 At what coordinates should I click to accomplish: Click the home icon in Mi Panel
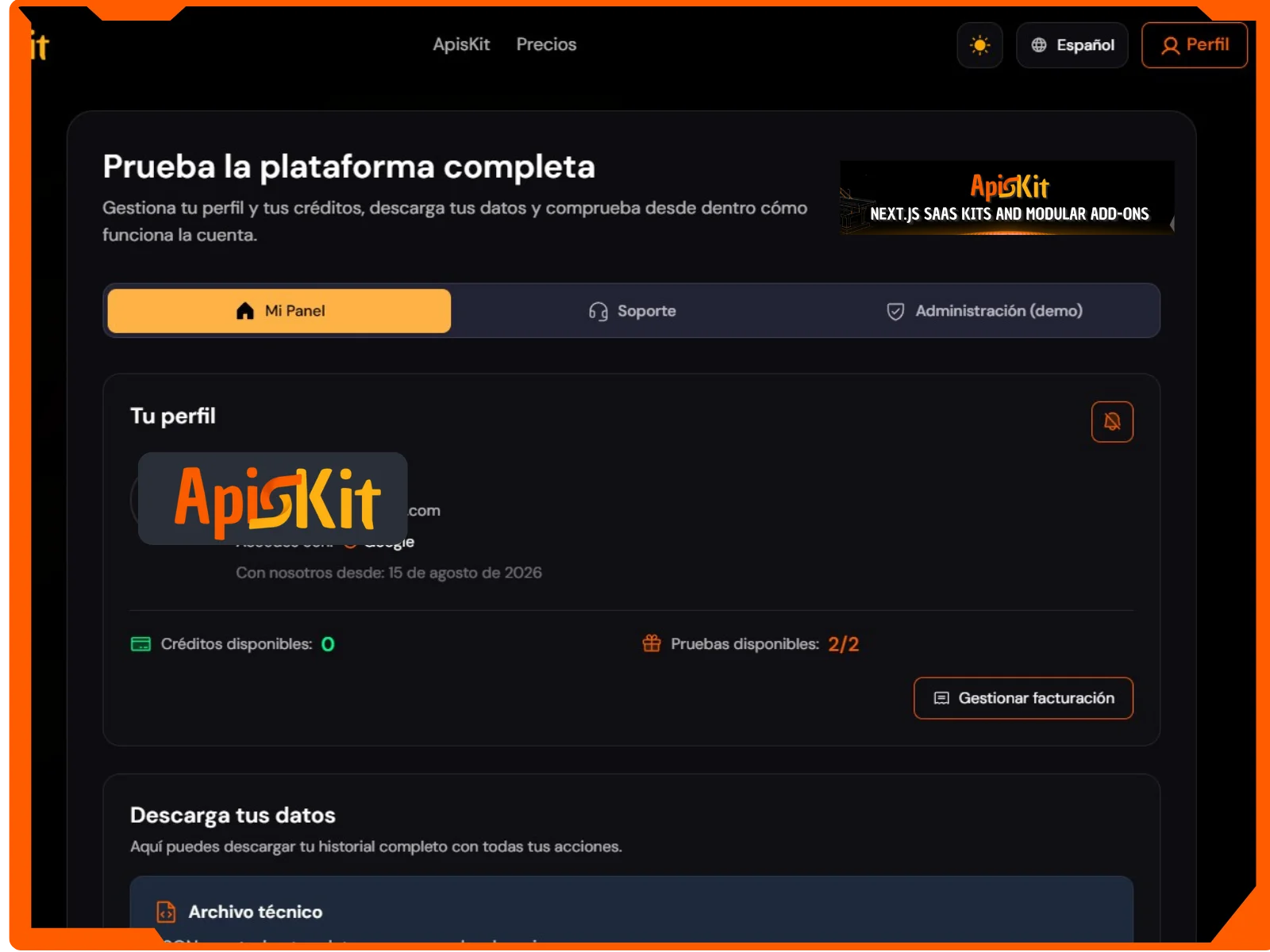click(x=245, y=311)
